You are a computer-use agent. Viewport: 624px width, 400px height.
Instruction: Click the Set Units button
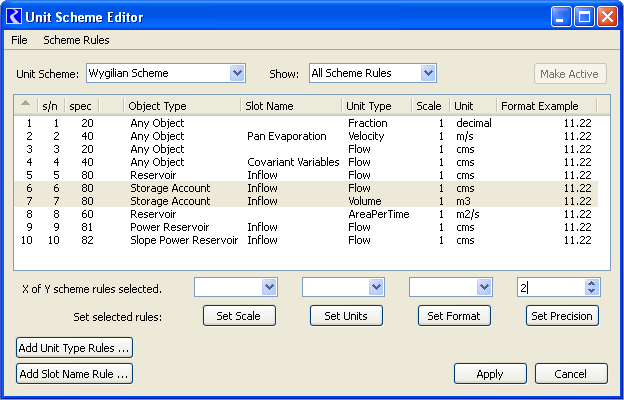346,316
